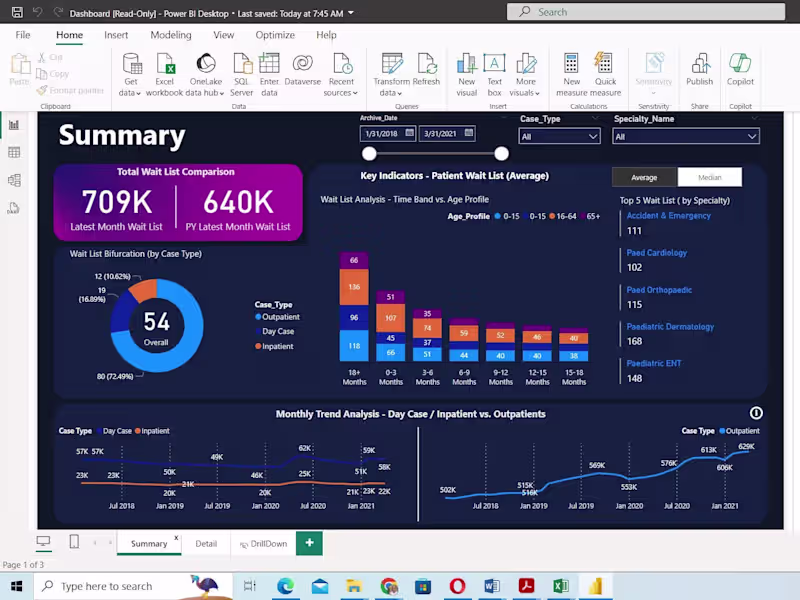Switch the key indicators to Median

(710, 177)
